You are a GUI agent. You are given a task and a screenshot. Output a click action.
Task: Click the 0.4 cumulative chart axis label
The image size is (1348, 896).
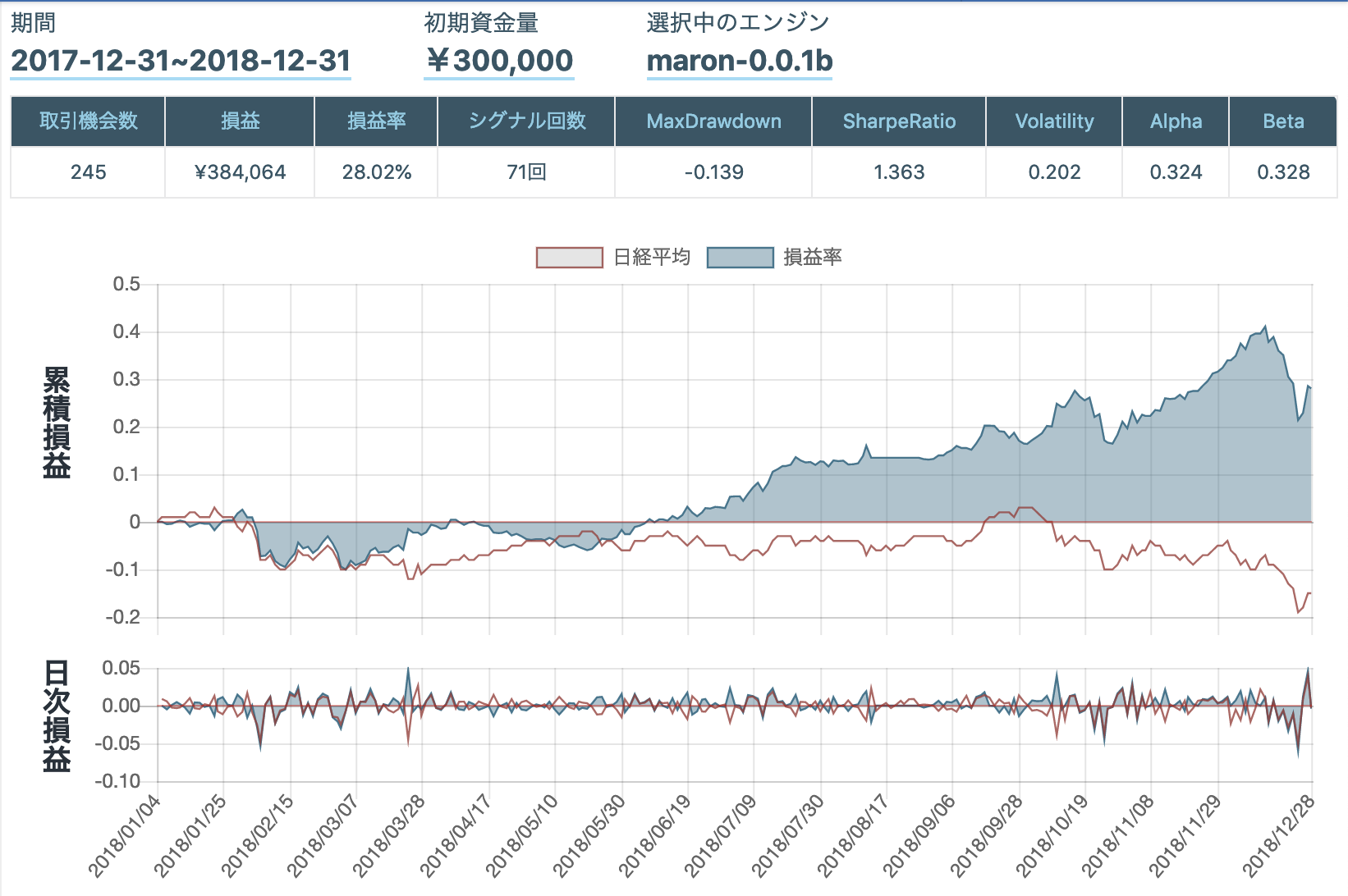point(126,331)
